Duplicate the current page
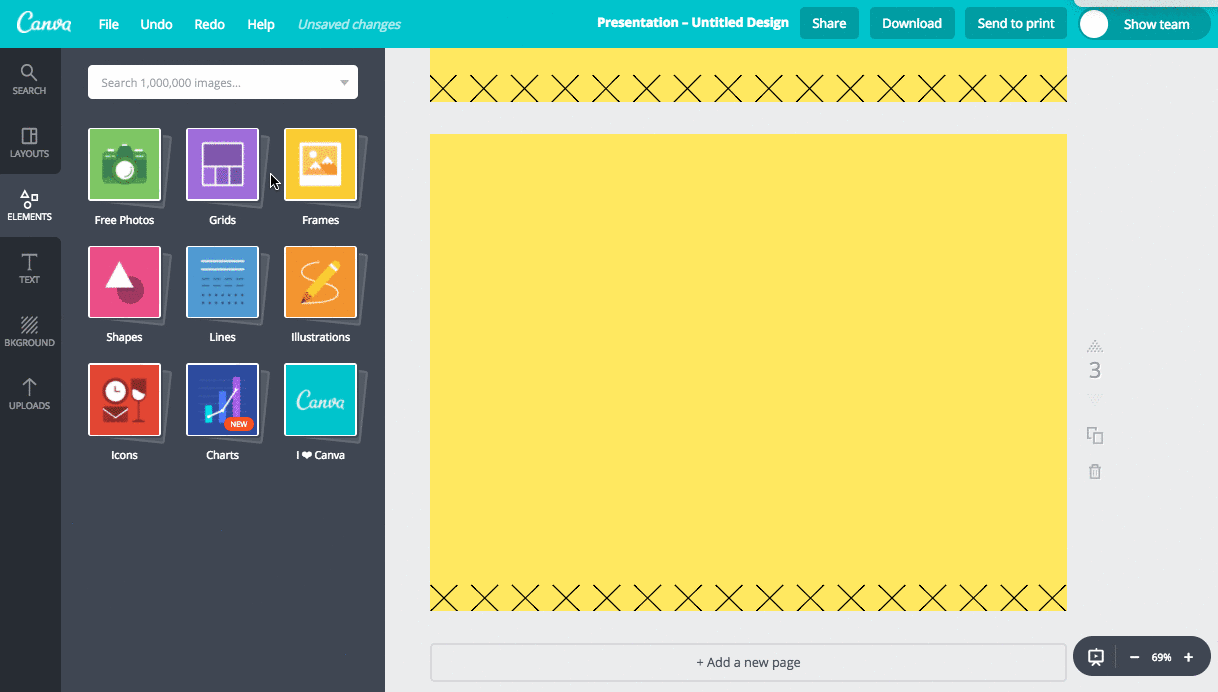Viewport: 1218px width, 692px height. point(1094,435)
